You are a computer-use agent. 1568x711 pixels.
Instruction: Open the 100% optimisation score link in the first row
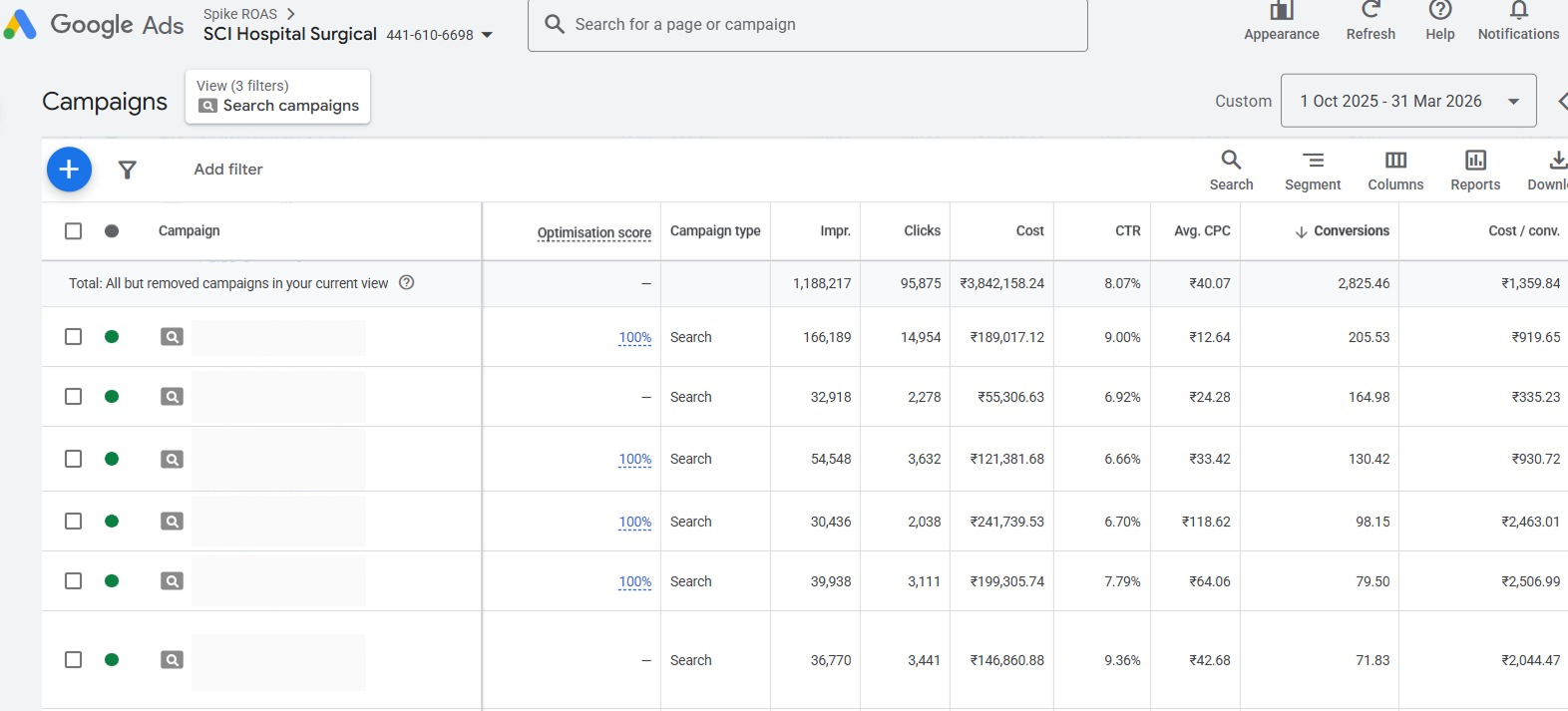pyautogui.click(x=634, y=338)
